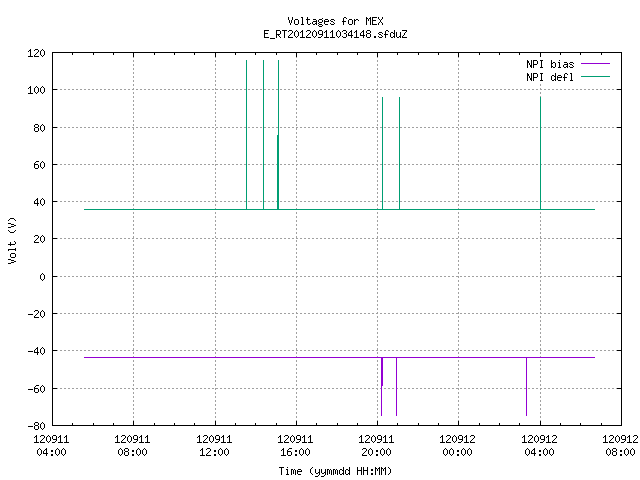Click the y-axis tick label 80
640x480 pixels.
tap(39, 128)
